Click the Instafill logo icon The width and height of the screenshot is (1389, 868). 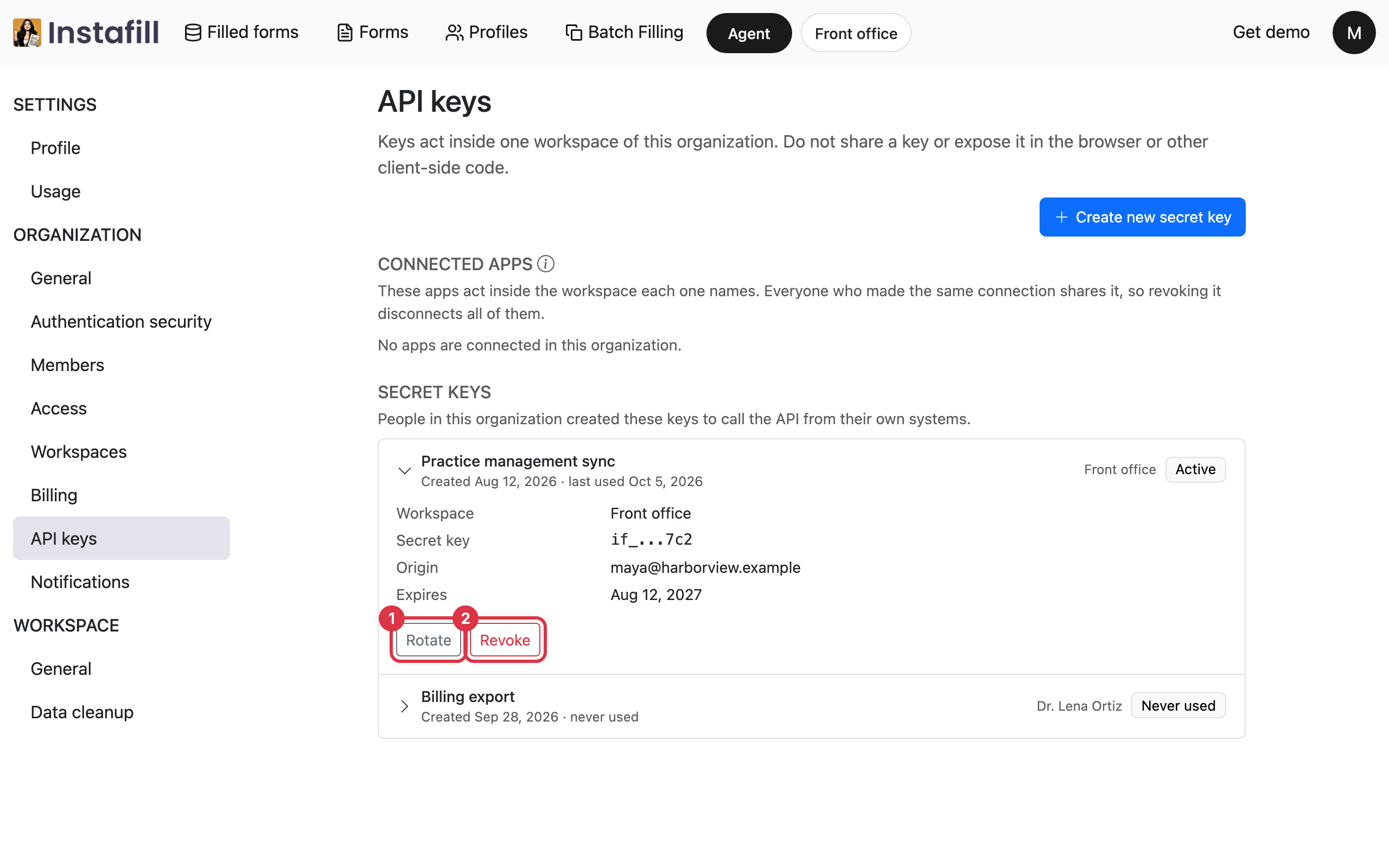27,32
